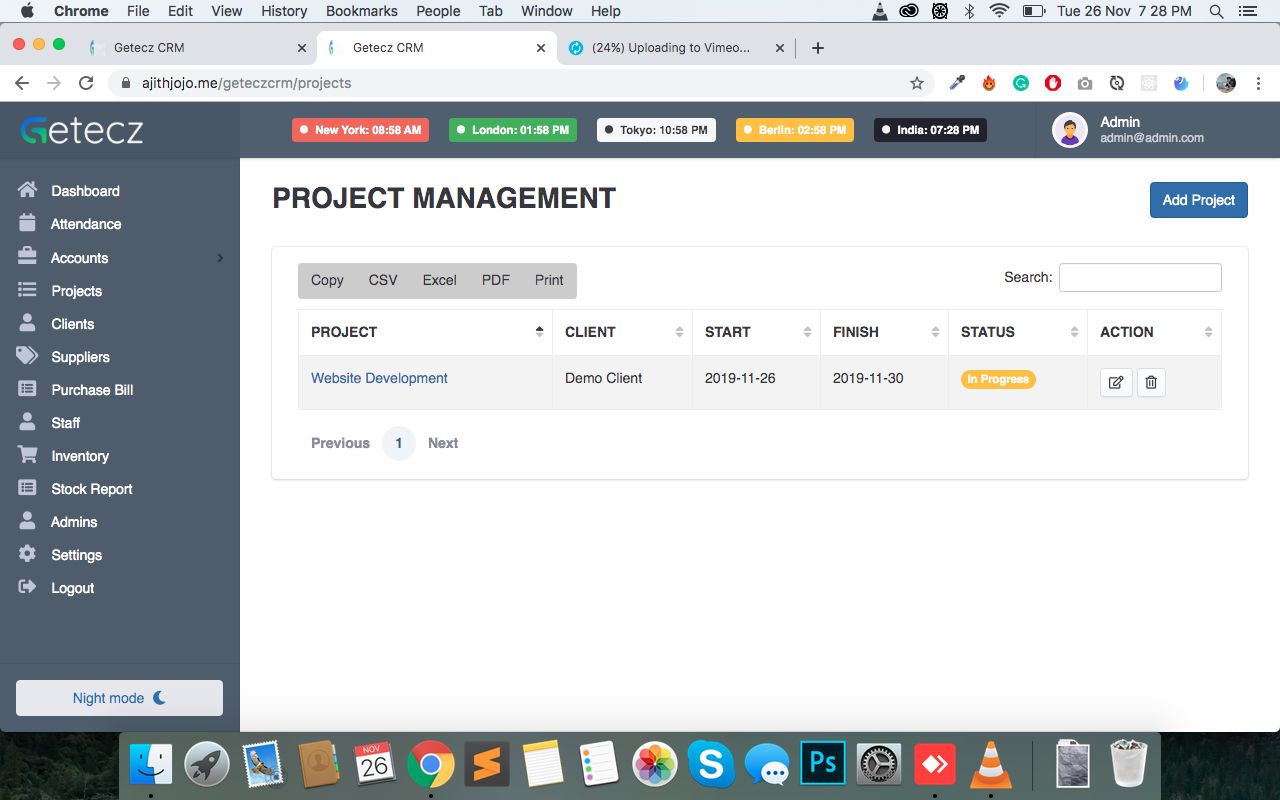Edit the Website Development project
The image size is (1280, 800).
[x=1116, y=382]
